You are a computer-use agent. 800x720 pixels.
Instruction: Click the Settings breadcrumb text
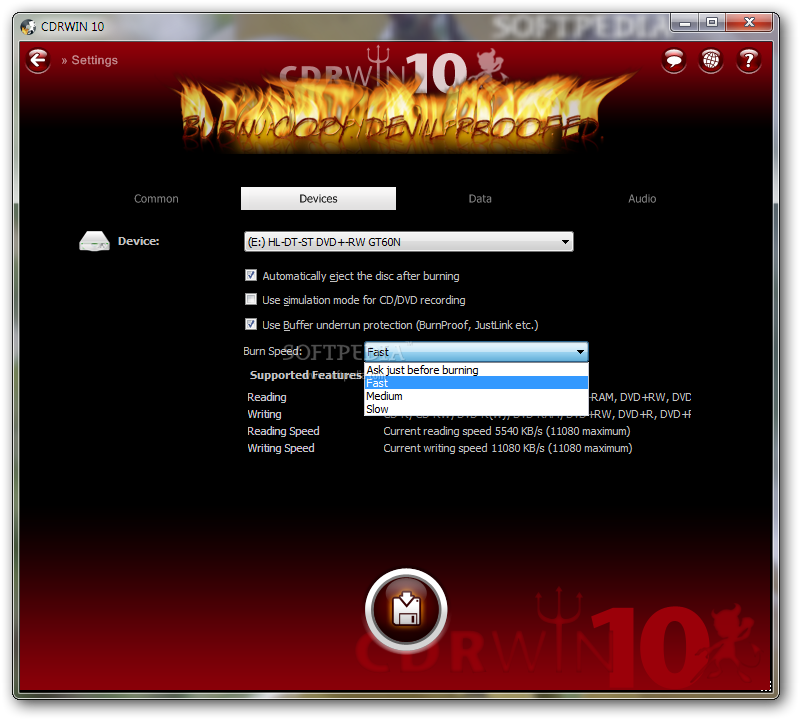(94, 60)
